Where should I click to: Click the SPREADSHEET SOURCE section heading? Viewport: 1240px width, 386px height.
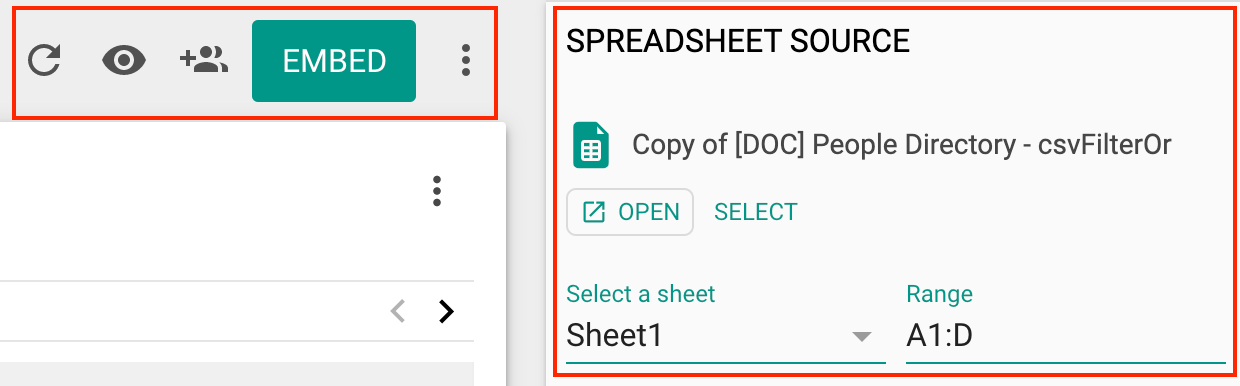tap(738, 41)
